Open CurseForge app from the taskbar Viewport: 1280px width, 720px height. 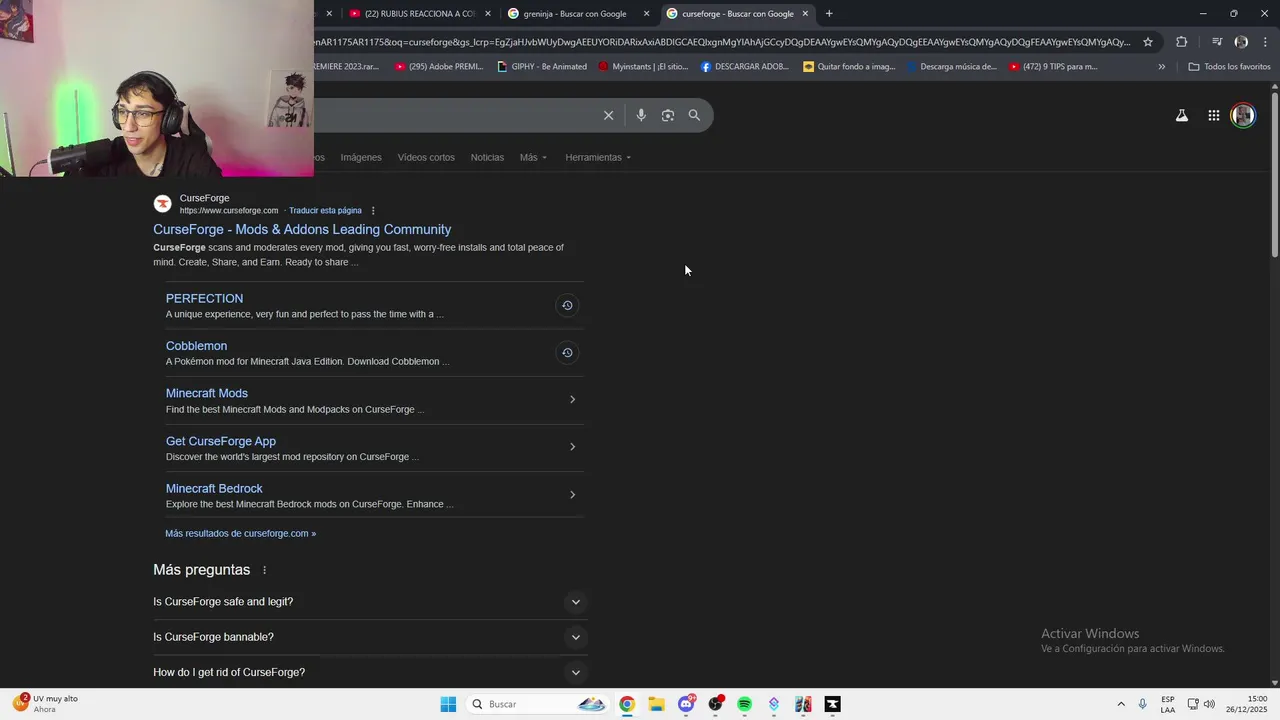(x=832, y=704)
